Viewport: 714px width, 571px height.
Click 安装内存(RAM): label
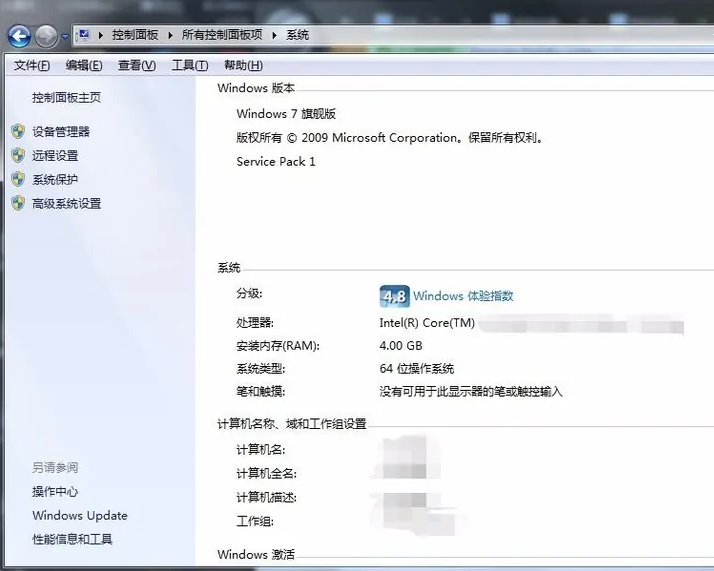[x=278, y=346]
